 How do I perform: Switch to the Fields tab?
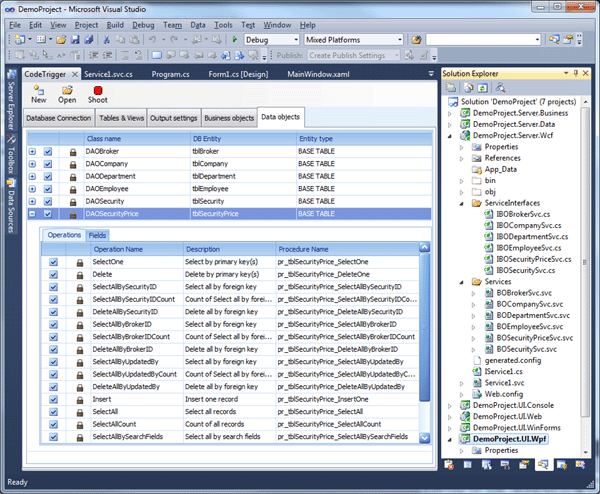(97, 235)
